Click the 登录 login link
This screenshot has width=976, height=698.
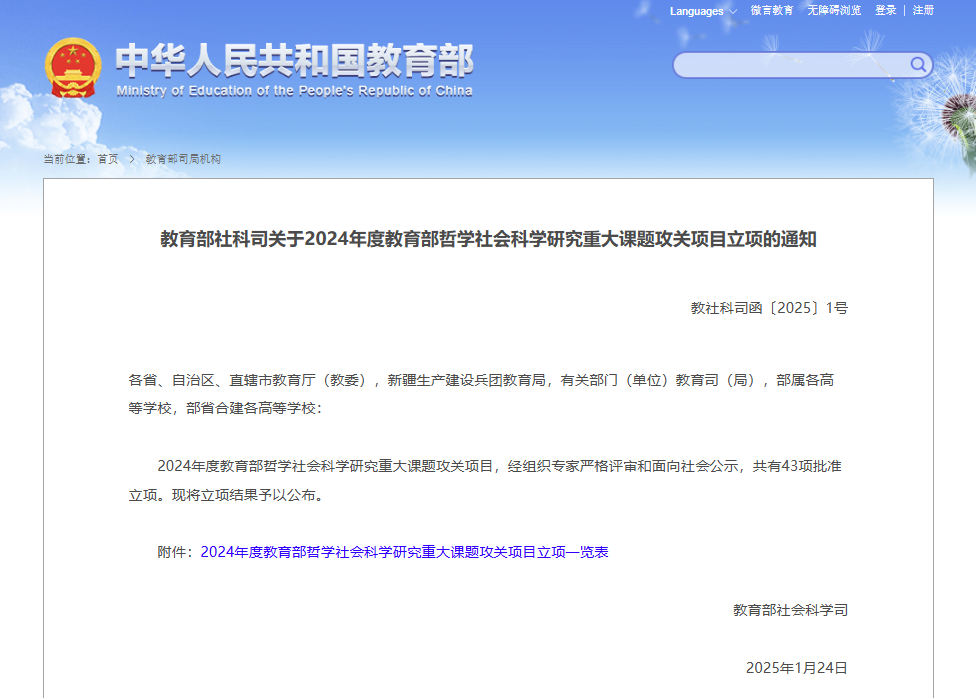click(886, 11)
